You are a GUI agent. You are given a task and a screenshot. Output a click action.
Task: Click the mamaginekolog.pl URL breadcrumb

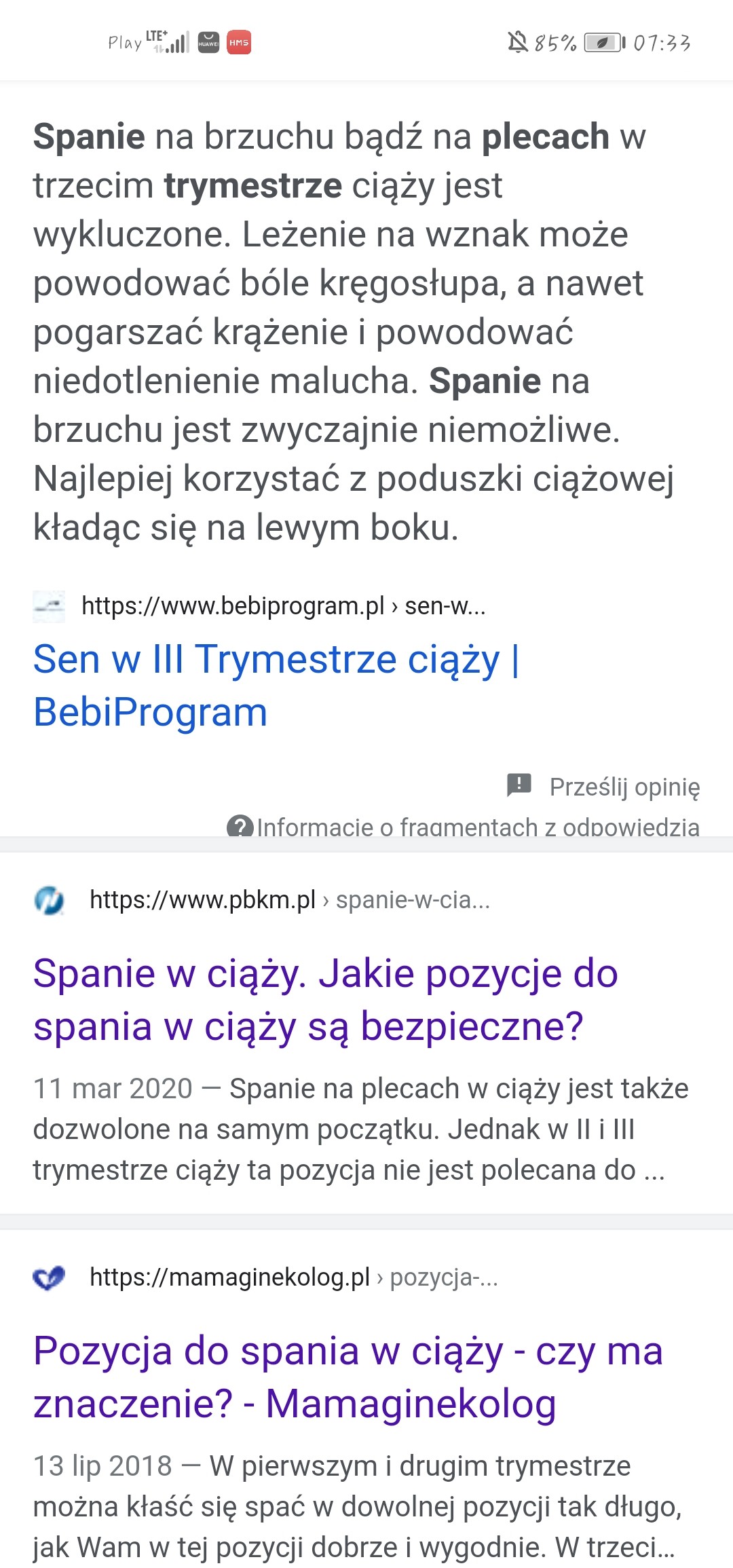point(293,1277)
